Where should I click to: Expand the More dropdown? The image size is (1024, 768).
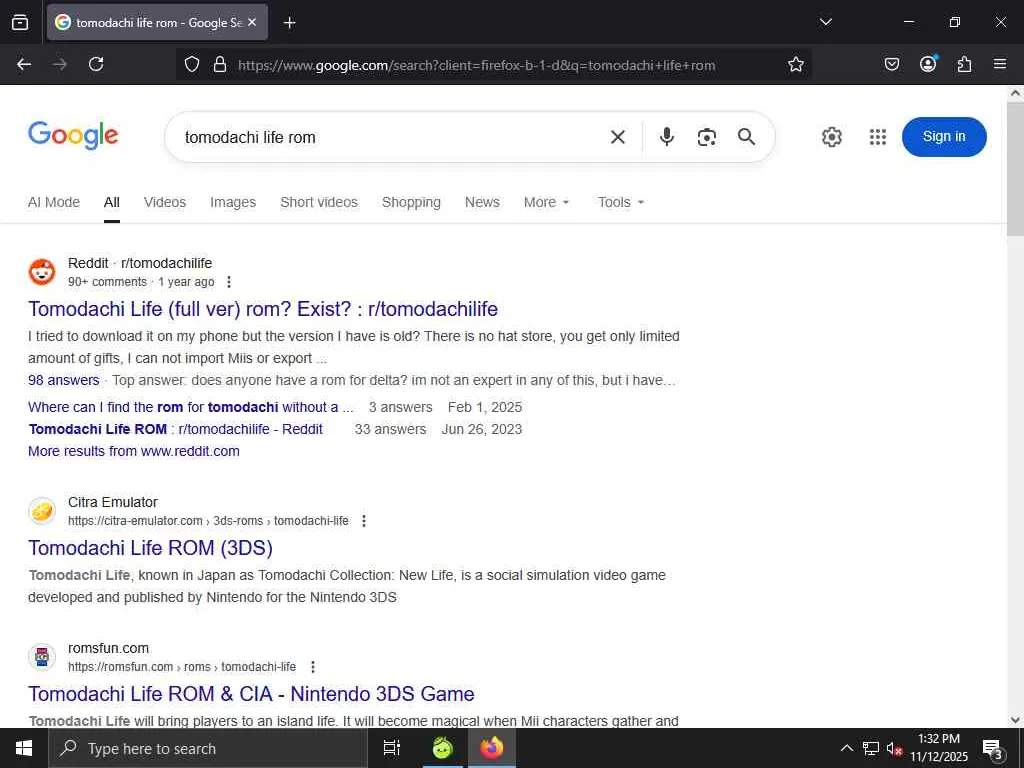point(547,202)
